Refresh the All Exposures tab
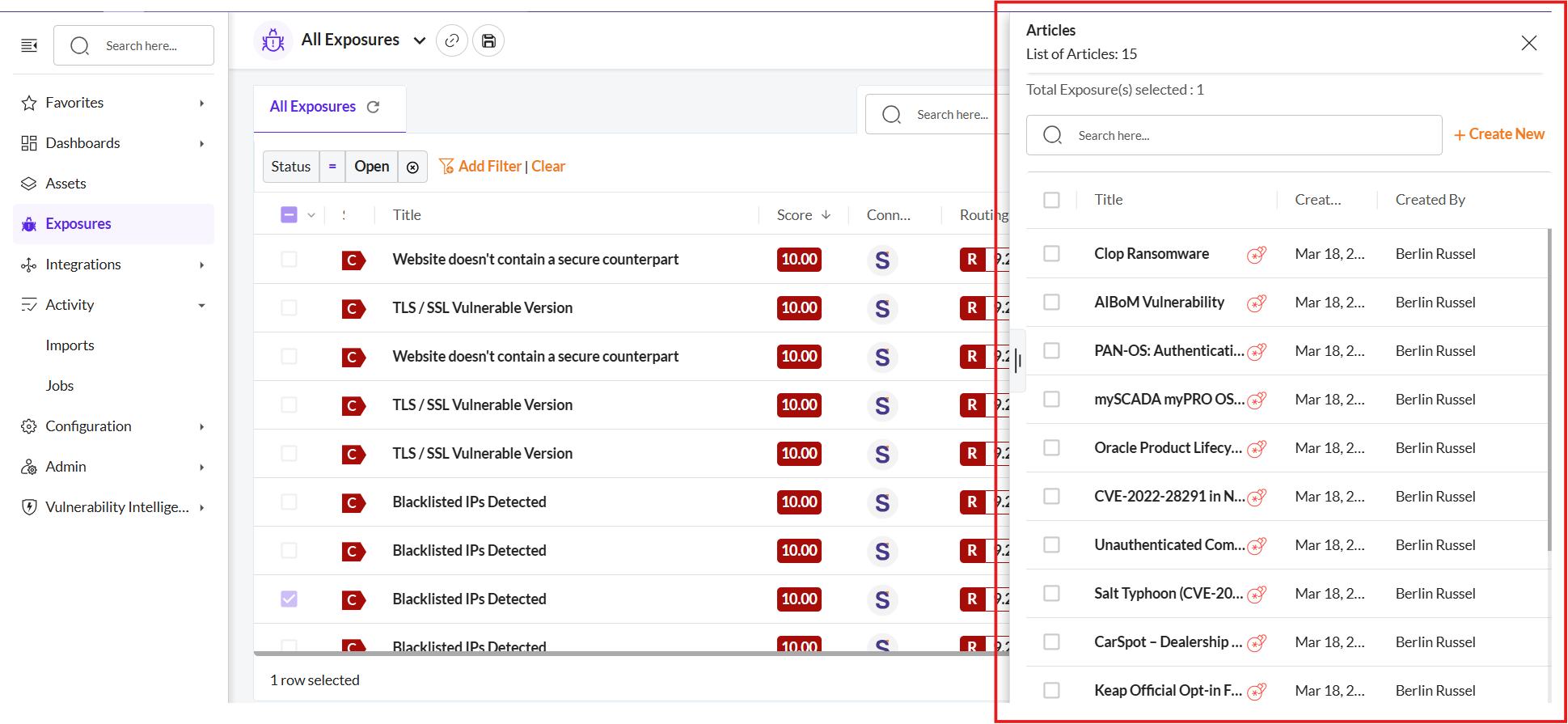 click(374, 107)
